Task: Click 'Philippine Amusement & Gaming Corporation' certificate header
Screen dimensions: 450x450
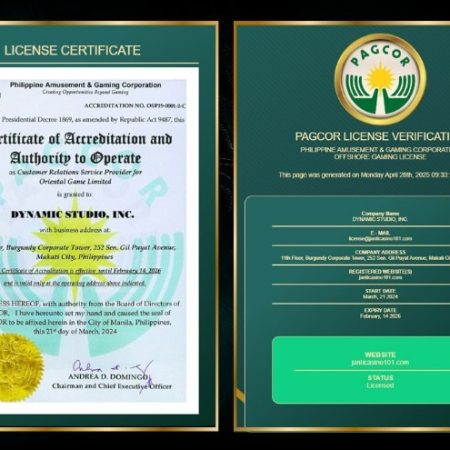Action: pyautogui.click(x=85, y=85)
